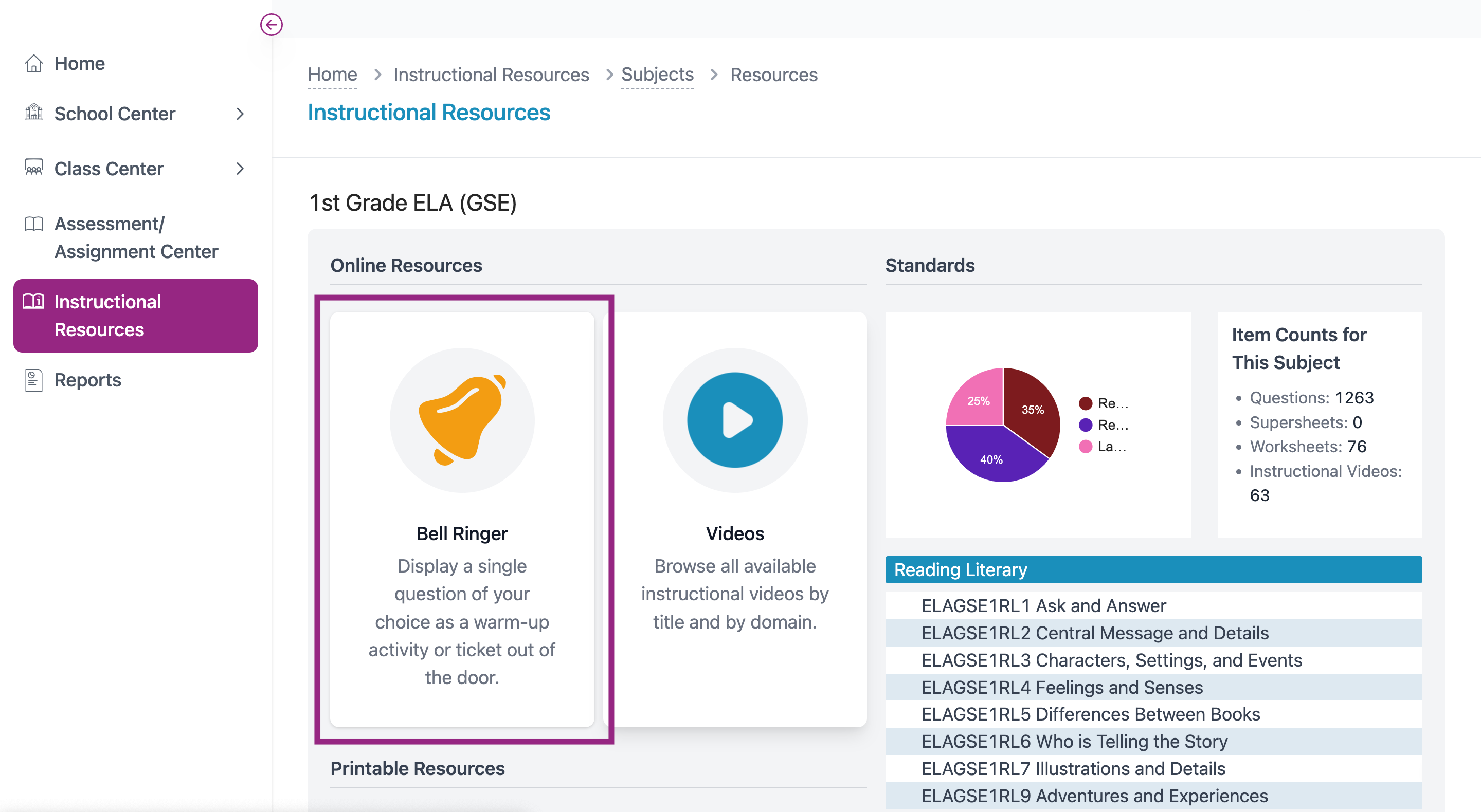Click the Home breadcrumb link
The width and height of the screenshot is (1481, 812).
tap(332, 75)
